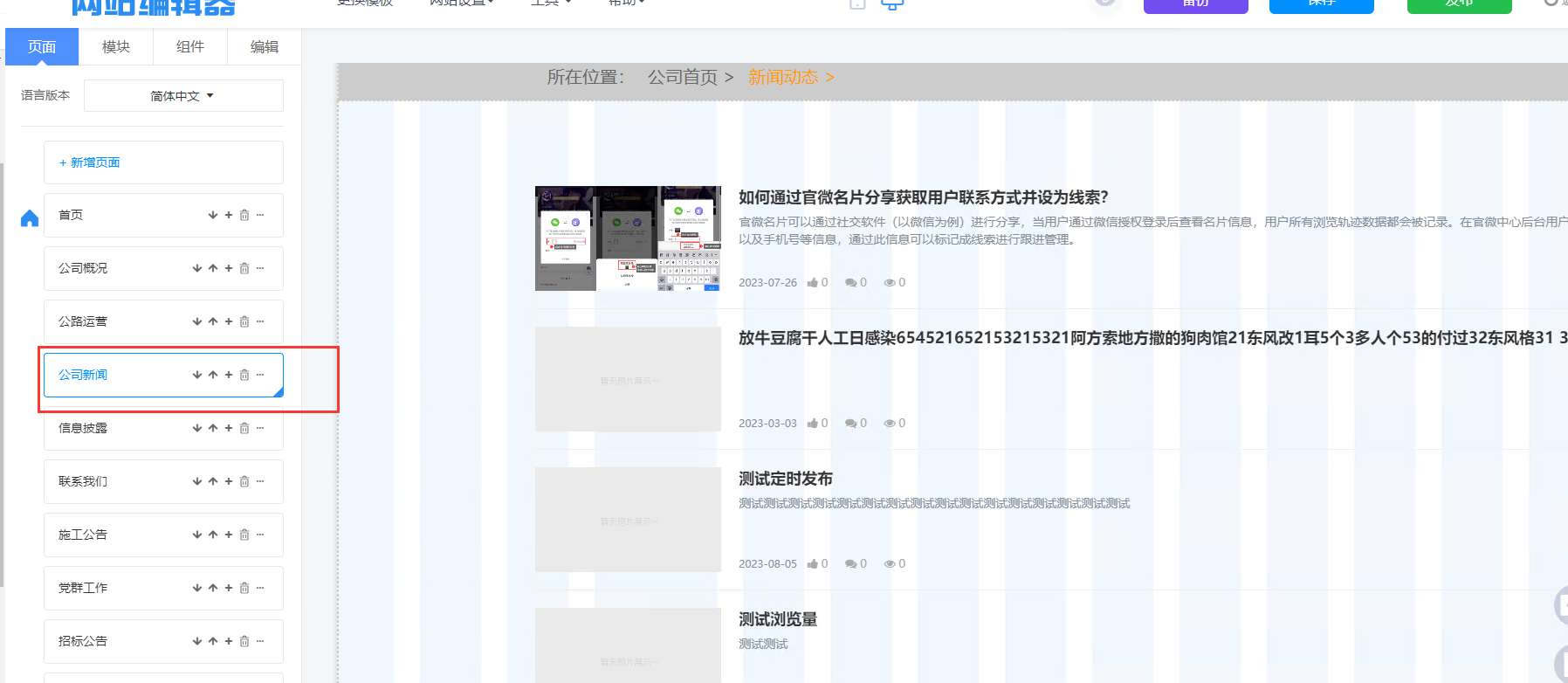Delete the 联系我们 page
Image resolution: width=1568 pixels, height=683 pixels.
pyautogui.click(x=244, y=481)
